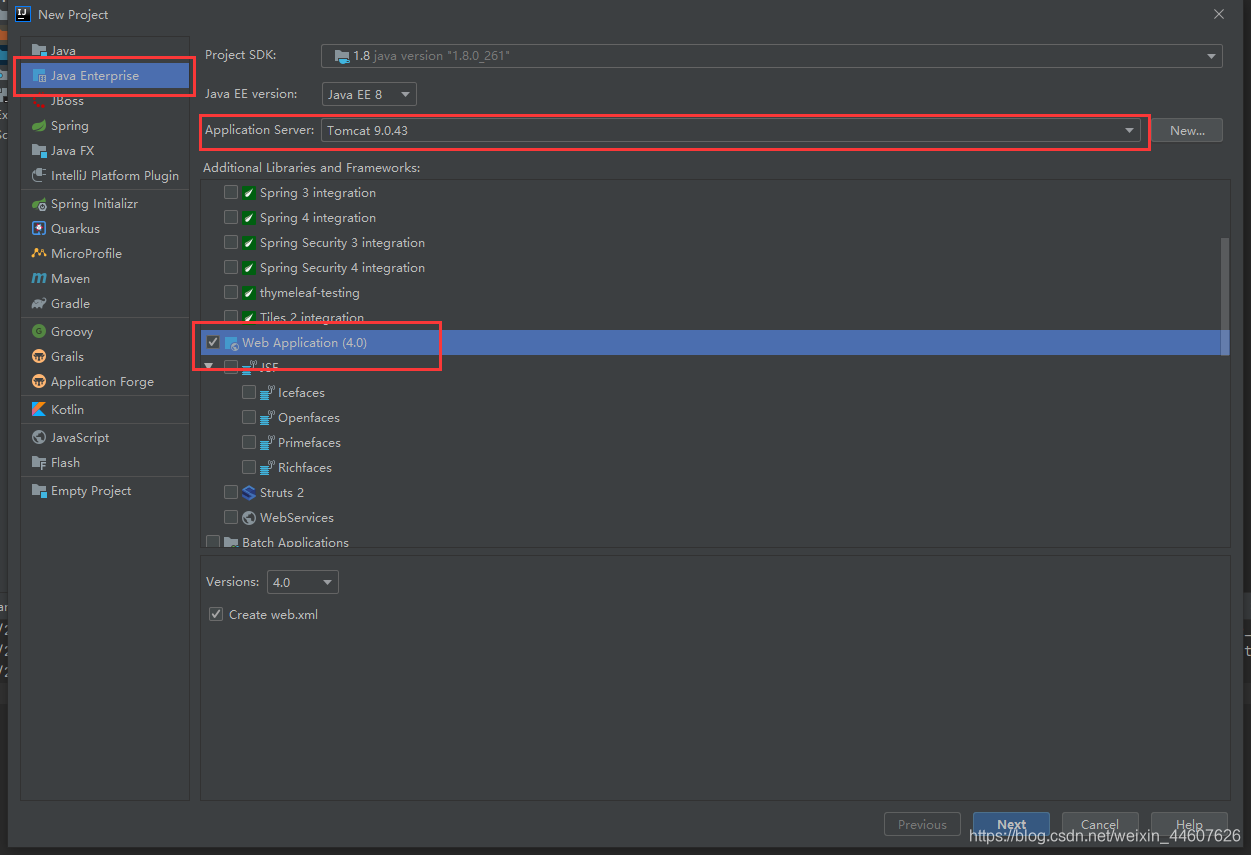
Task: Open the Versions 4.0 dropdown
Action: [302, 582]
